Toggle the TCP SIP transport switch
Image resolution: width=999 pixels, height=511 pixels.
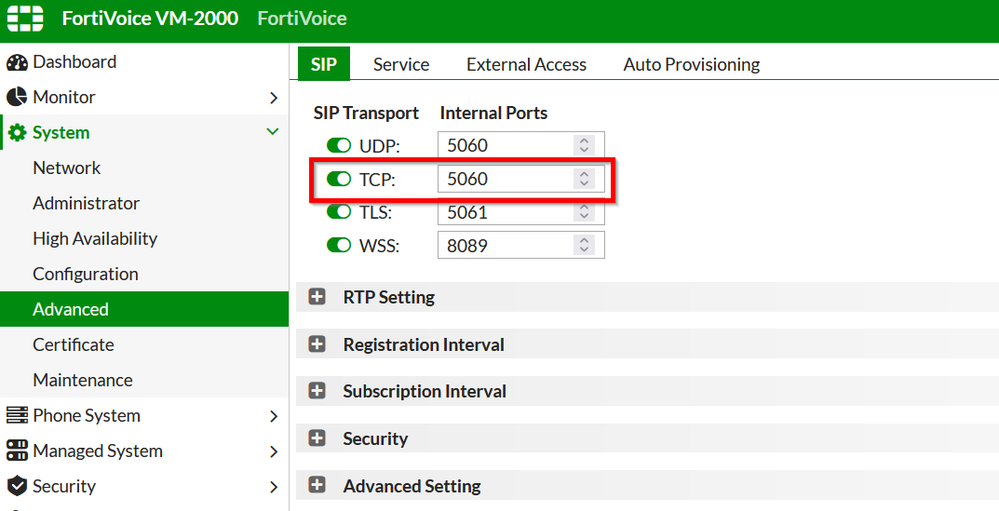point(339,180)
